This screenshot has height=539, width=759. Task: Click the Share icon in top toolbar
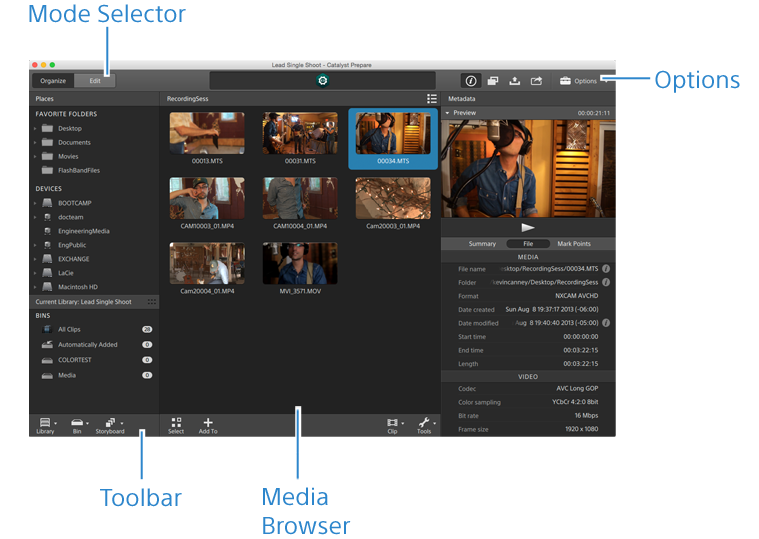[x=536, y=80]
